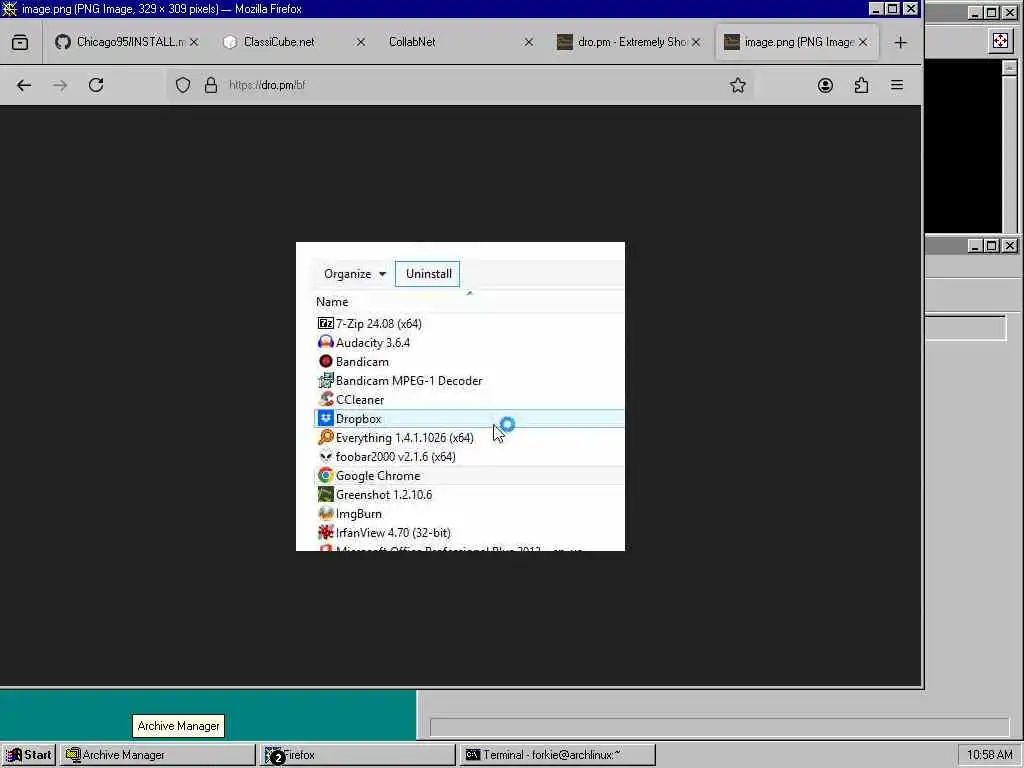
Task: Close the dro.pm Extremely Short tab
Action: click(696, 42)
